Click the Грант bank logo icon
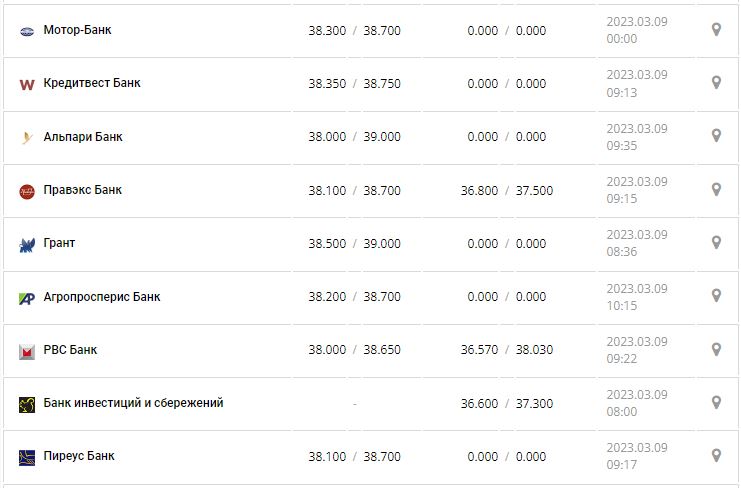741x488 pixels. coord(27,244)
